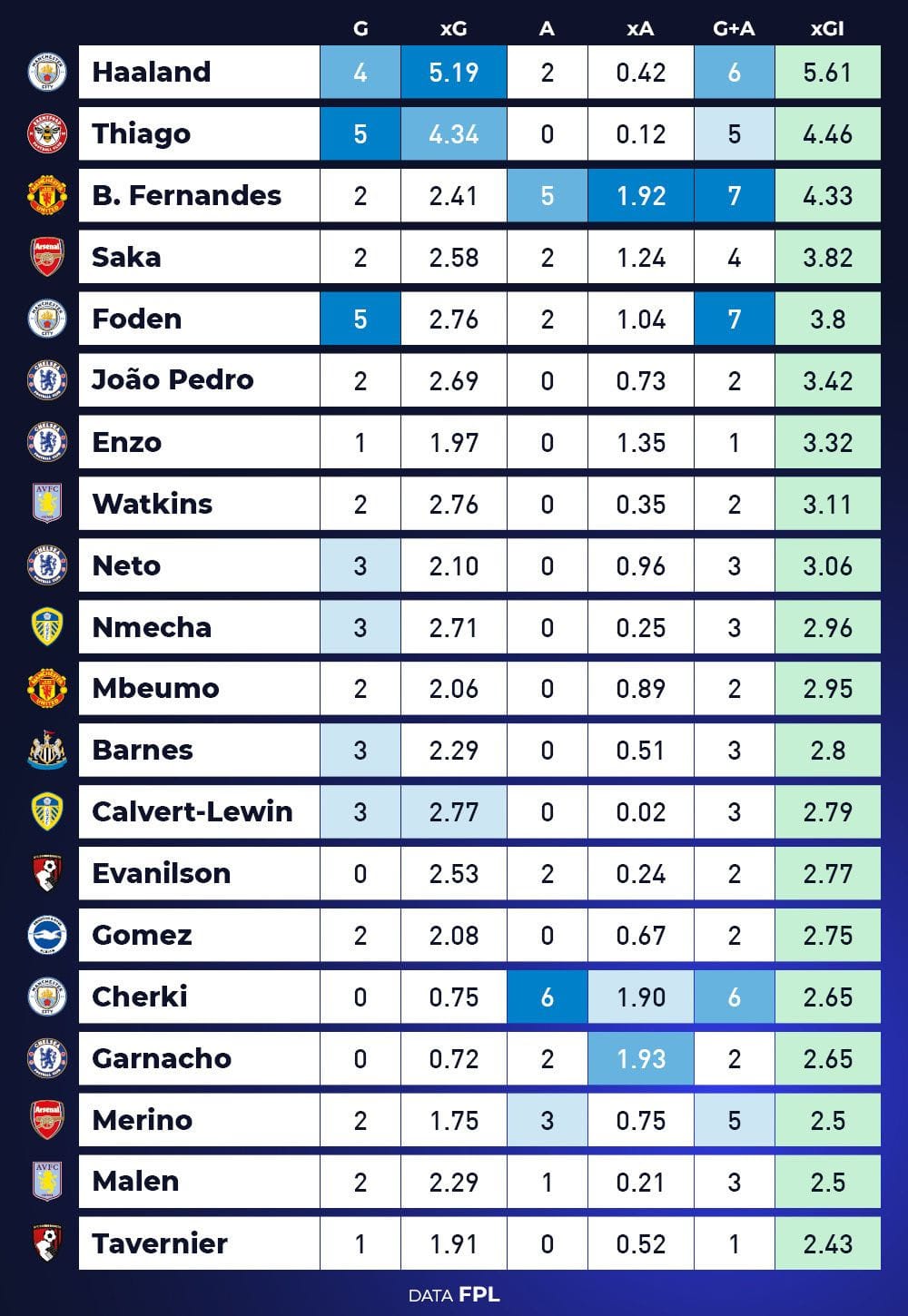Viewport: 908px width, 1316px height.
Task: Click the Chelsea badge next to João Pedro
Action: [47, 380]
